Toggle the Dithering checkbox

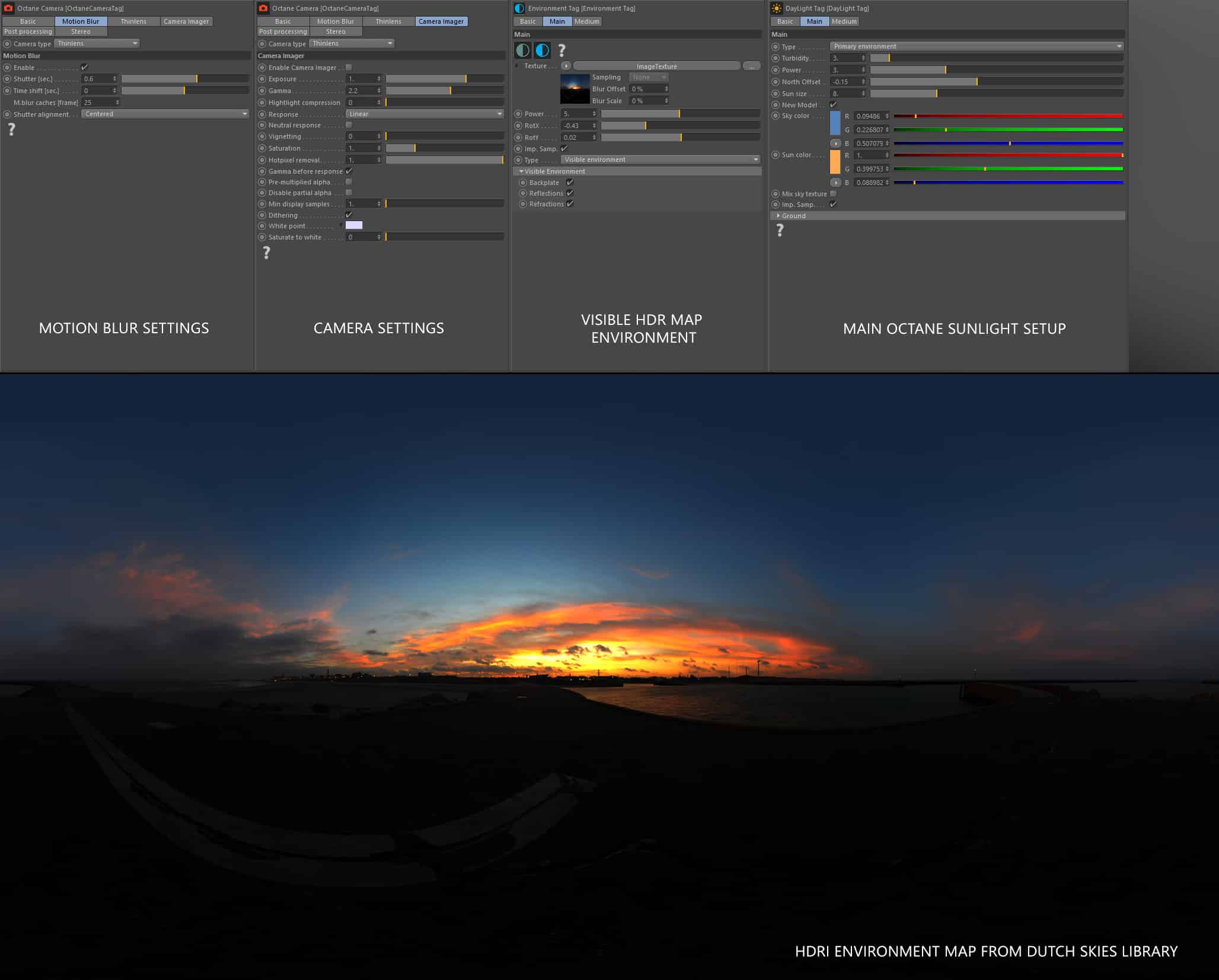tap(349, 215)
